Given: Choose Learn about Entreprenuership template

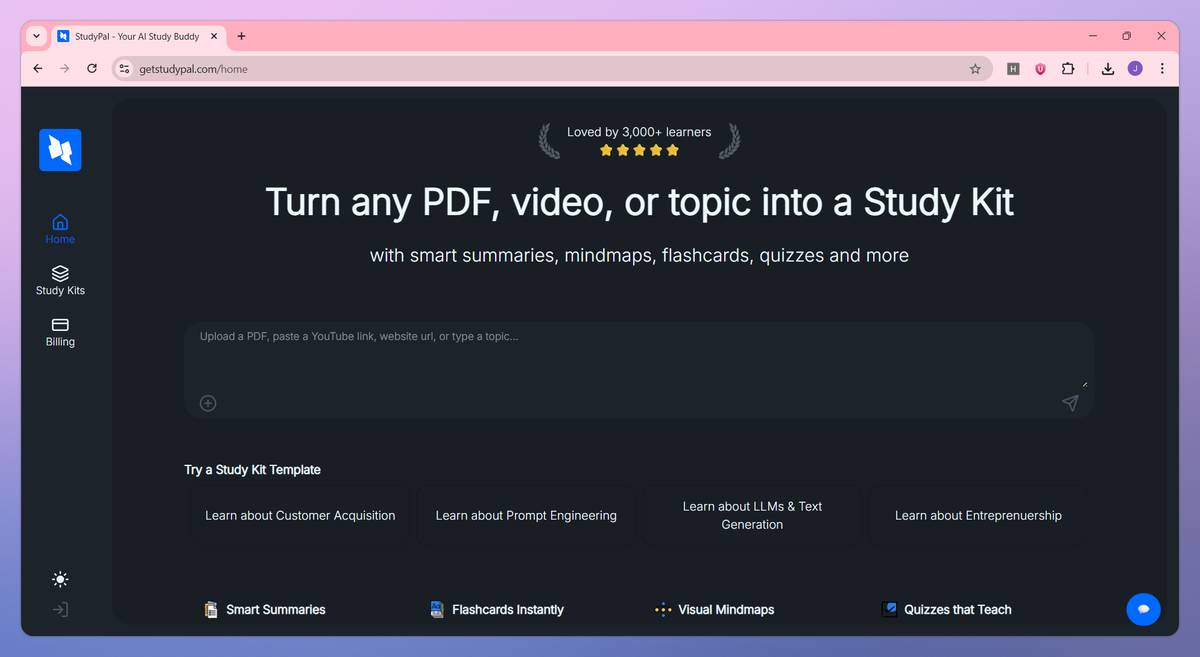Looking at the screenshot, I should [x=978, y=516].
